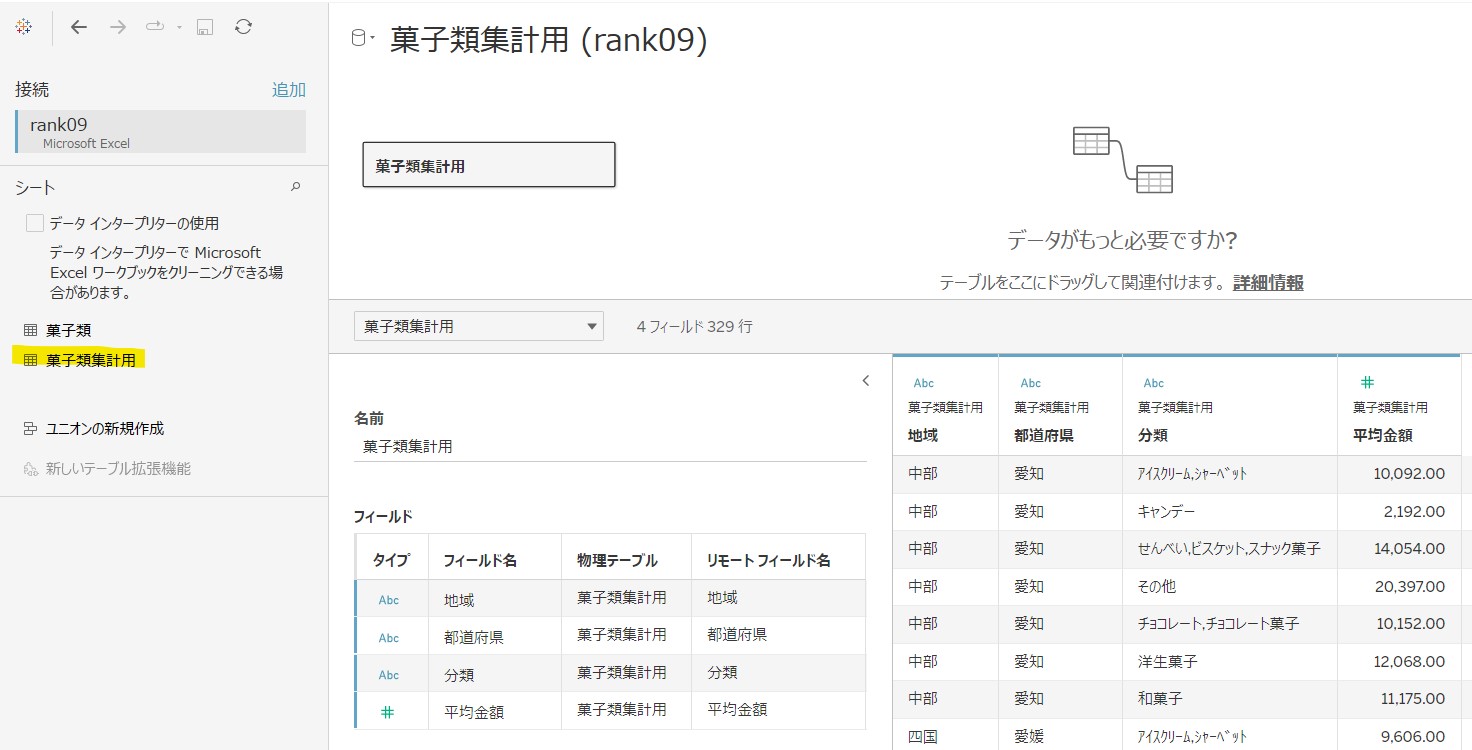1472x750 pixels.
Task: Collapse the metadata pane with chevron arrow
Action: click(x=866, y=381)
